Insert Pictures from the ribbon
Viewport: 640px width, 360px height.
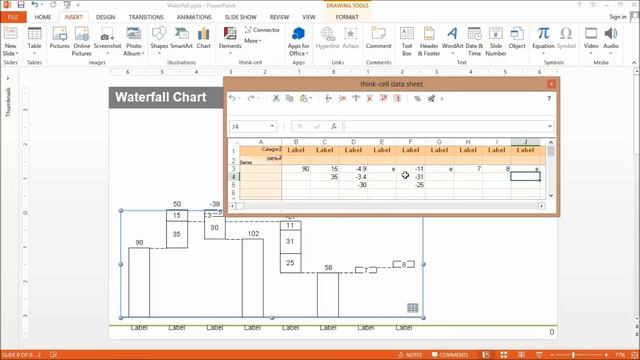click(x=60, y=38)
